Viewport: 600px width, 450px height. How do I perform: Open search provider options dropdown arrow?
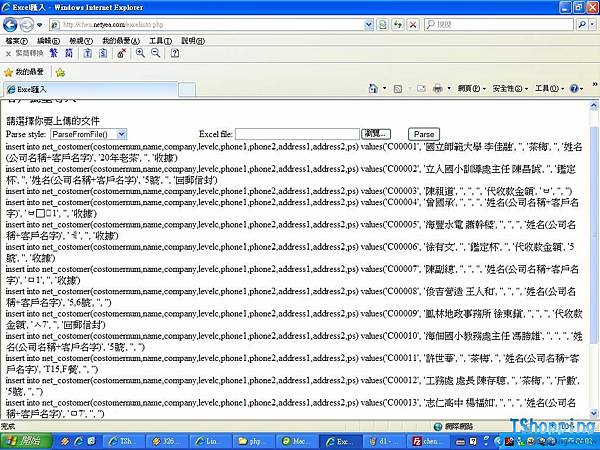pos(592,25)
